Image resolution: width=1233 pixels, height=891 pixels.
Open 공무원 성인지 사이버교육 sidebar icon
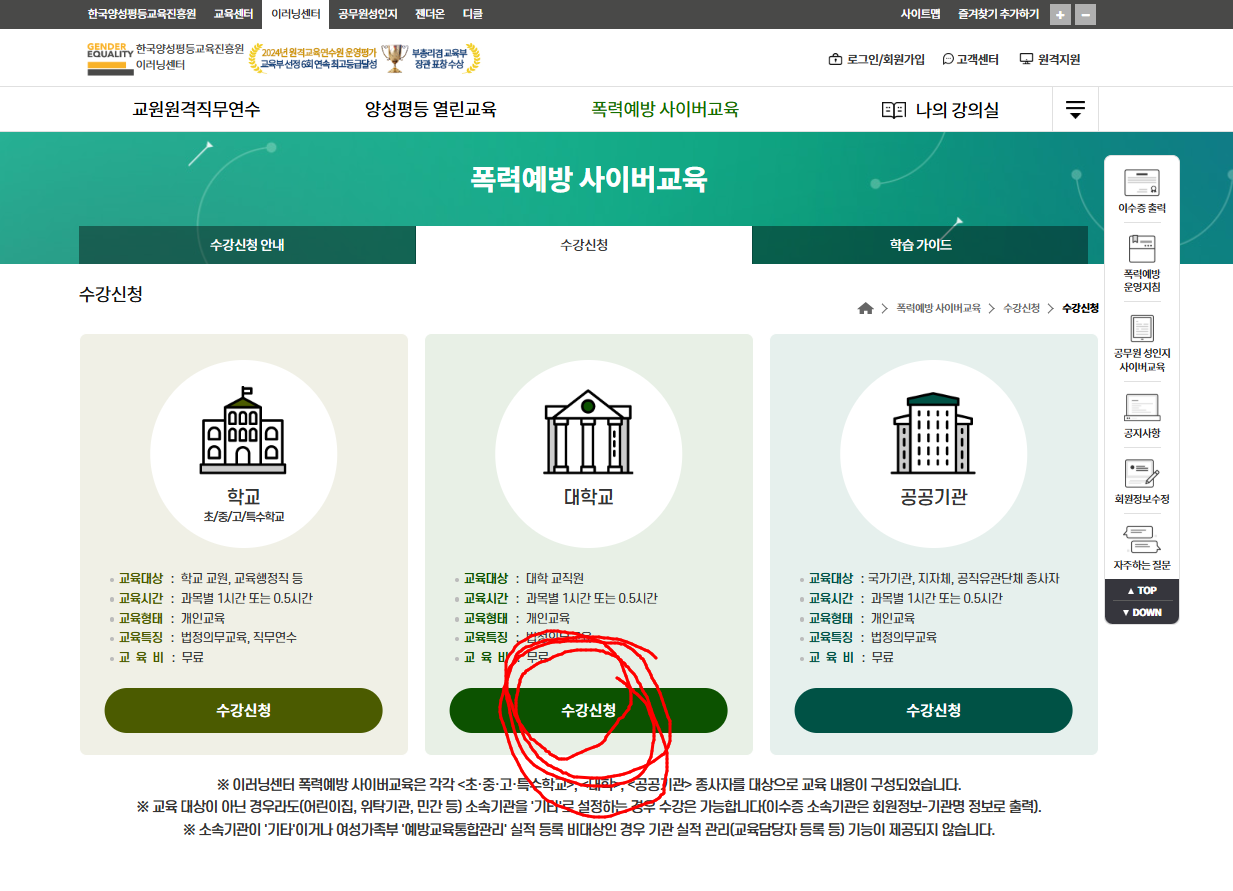(x=1141, y=329)
